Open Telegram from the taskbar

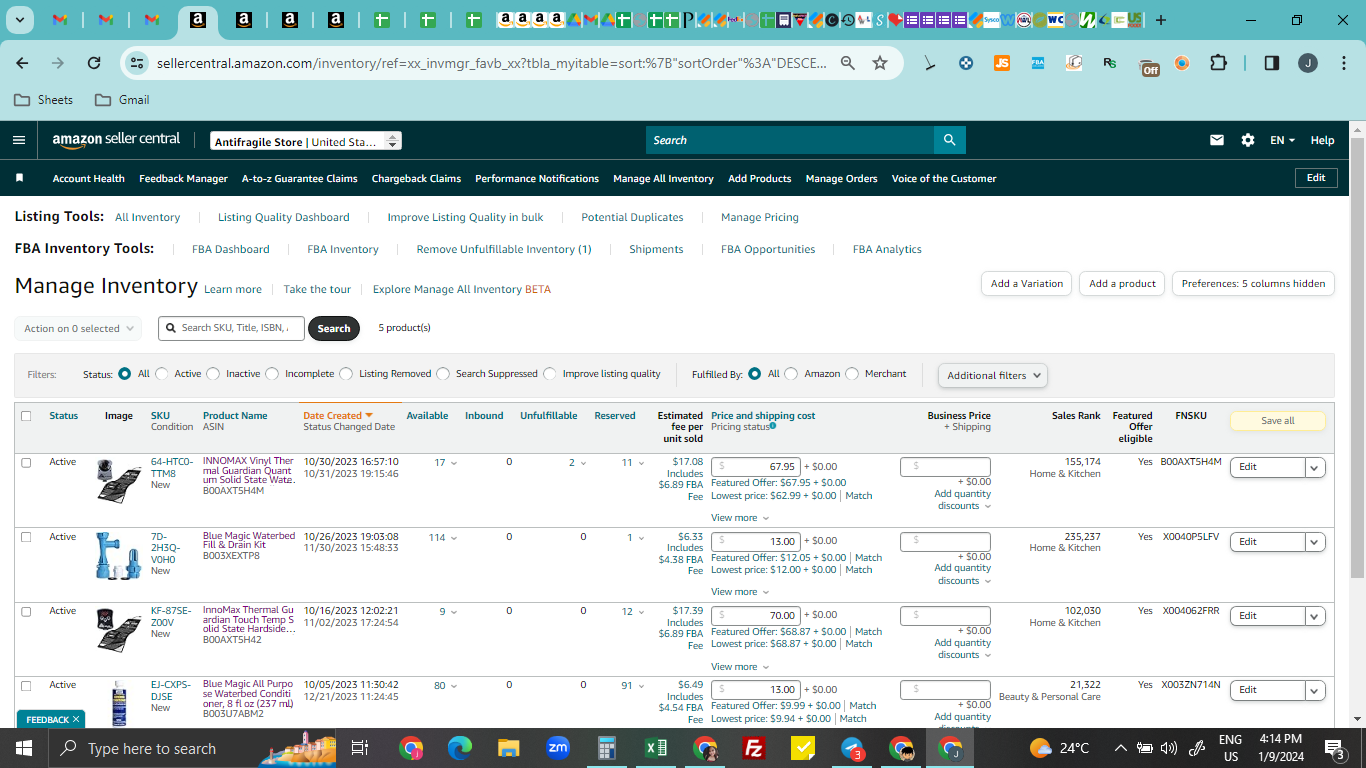click(852, 748)
